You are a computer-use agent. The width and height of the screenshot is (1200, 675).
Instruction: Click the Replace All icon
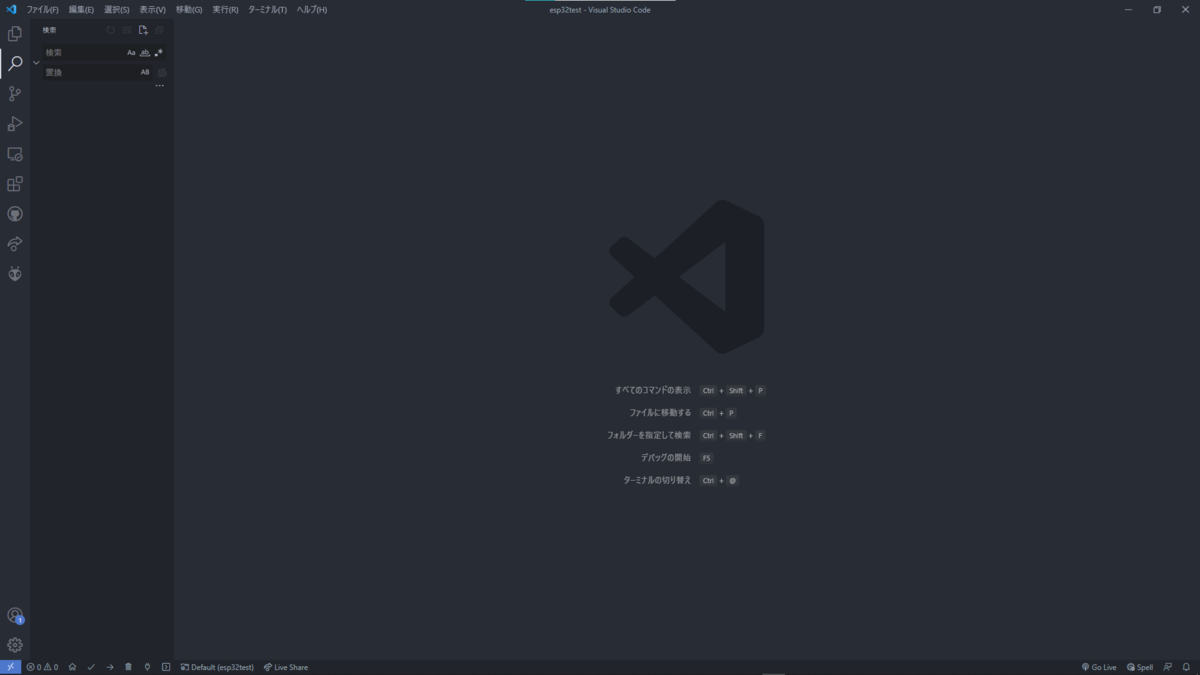point(162,72)
